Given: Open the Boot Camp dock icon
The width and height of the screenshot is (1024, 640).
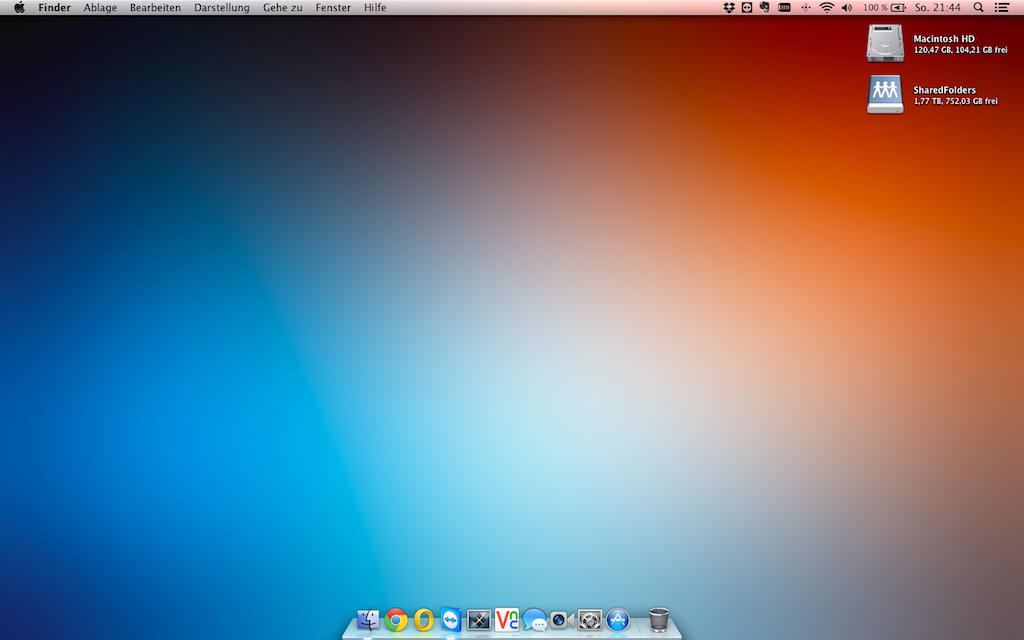Looking at the screenshot, I should pyautogui.click(x=479, y=620).
